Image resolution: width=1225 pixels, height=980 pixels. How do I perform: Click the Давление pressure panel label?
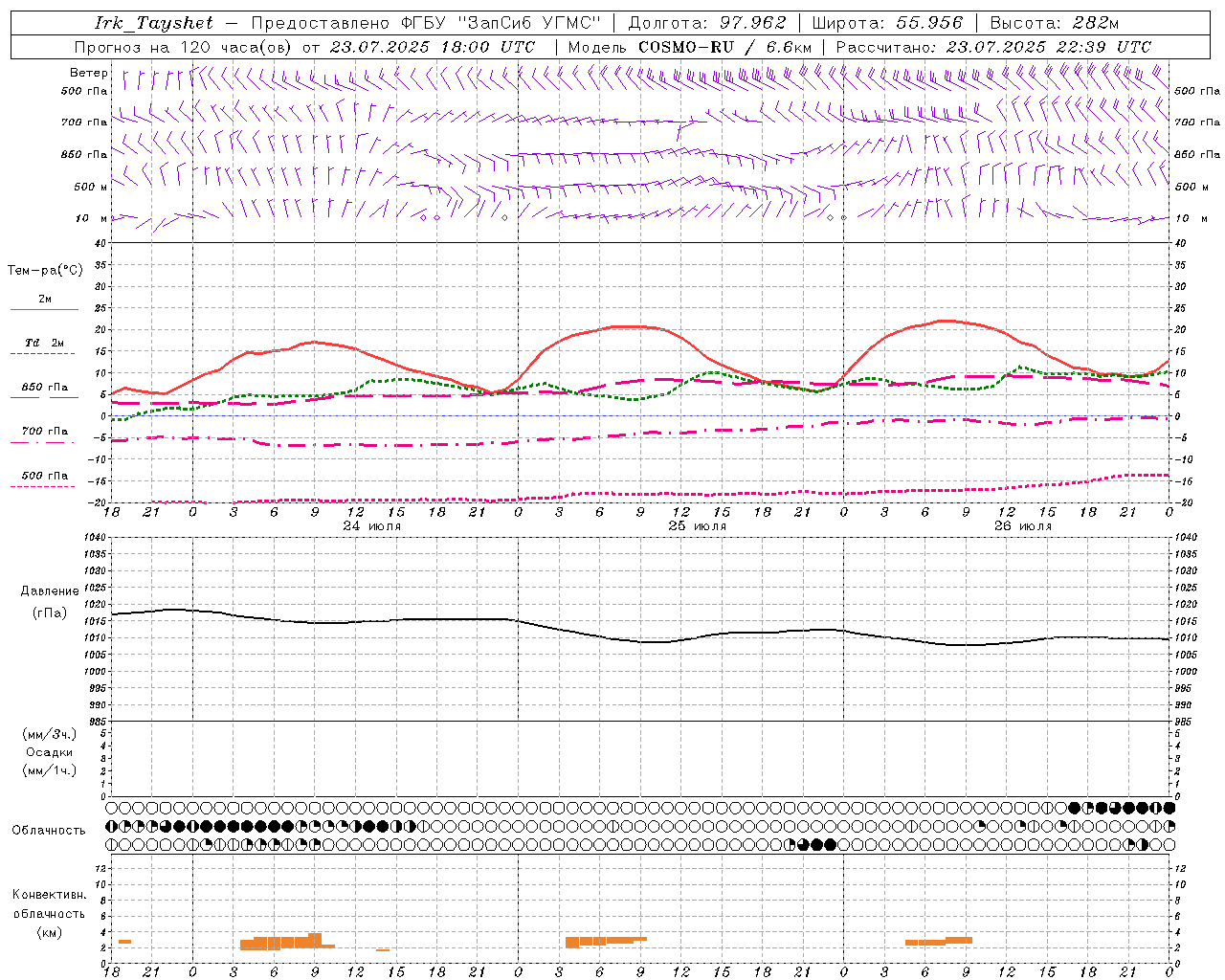coord(50,591)
